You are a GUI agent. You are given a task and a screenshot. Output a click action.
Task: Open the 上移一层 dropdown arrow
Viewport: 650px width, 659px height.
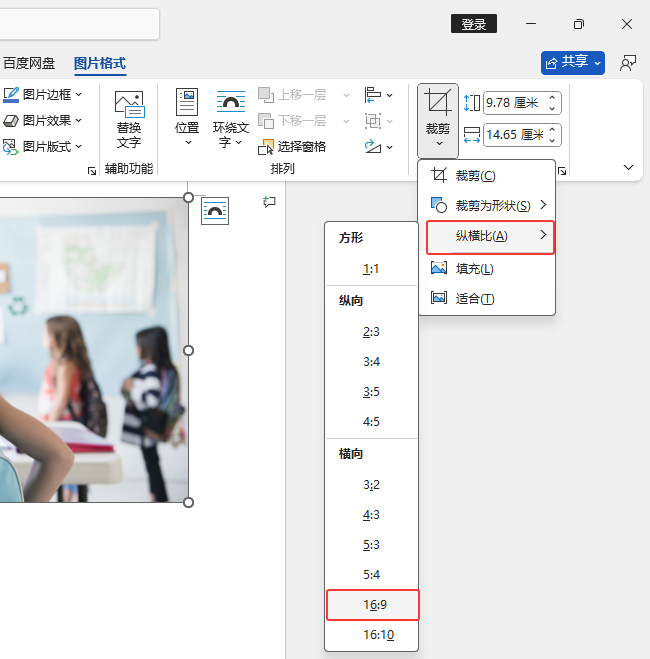coord(346,95)
